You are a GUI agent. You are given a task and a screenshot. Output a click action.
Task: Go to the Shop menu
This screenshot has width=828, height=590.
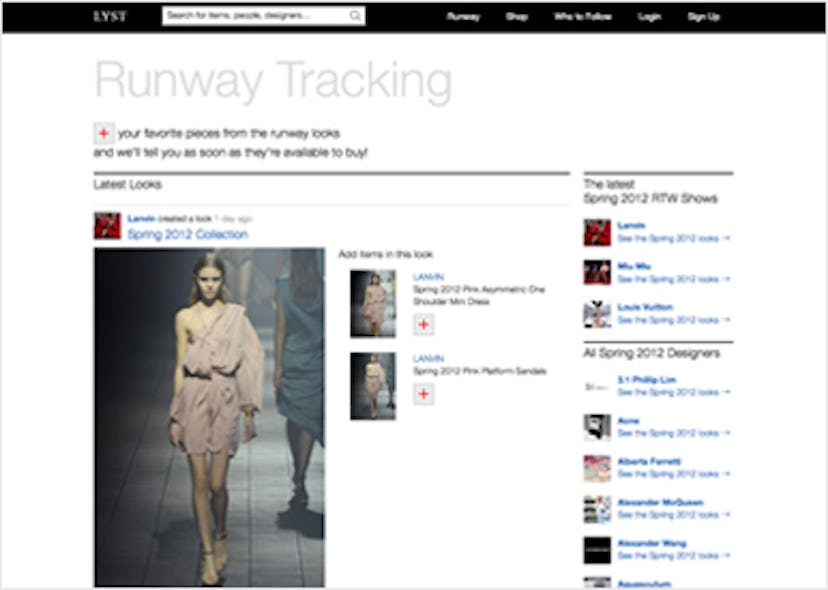[517, 17]
